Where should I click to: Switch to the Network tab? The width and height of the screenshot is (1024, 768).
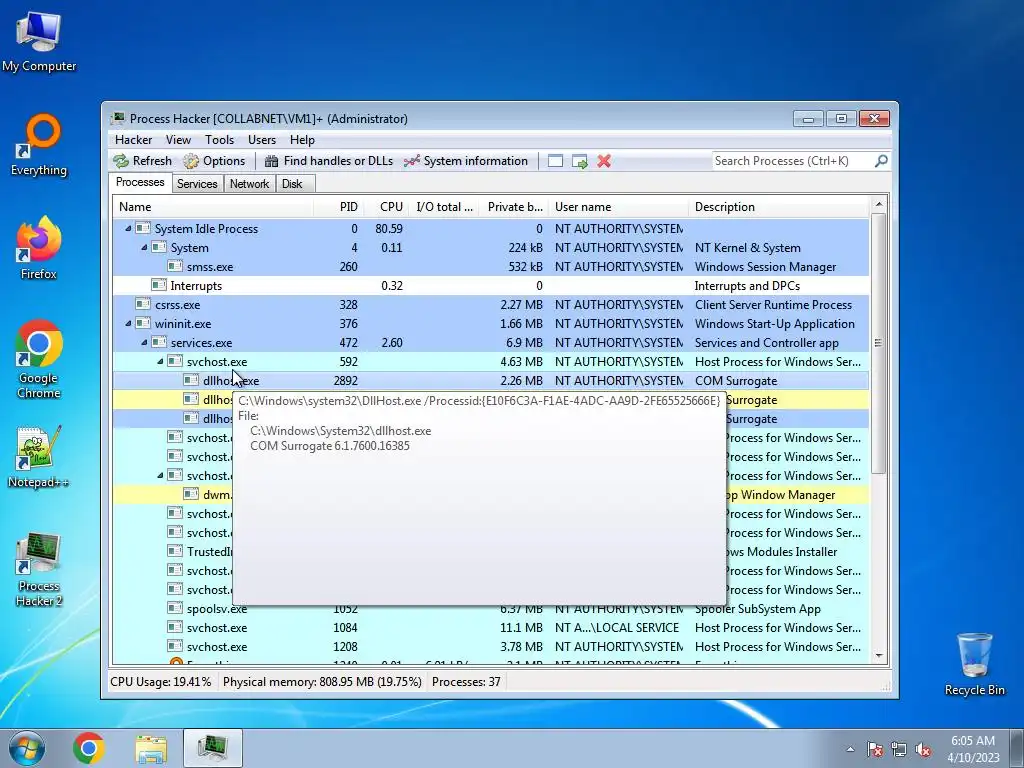(249, 184)
